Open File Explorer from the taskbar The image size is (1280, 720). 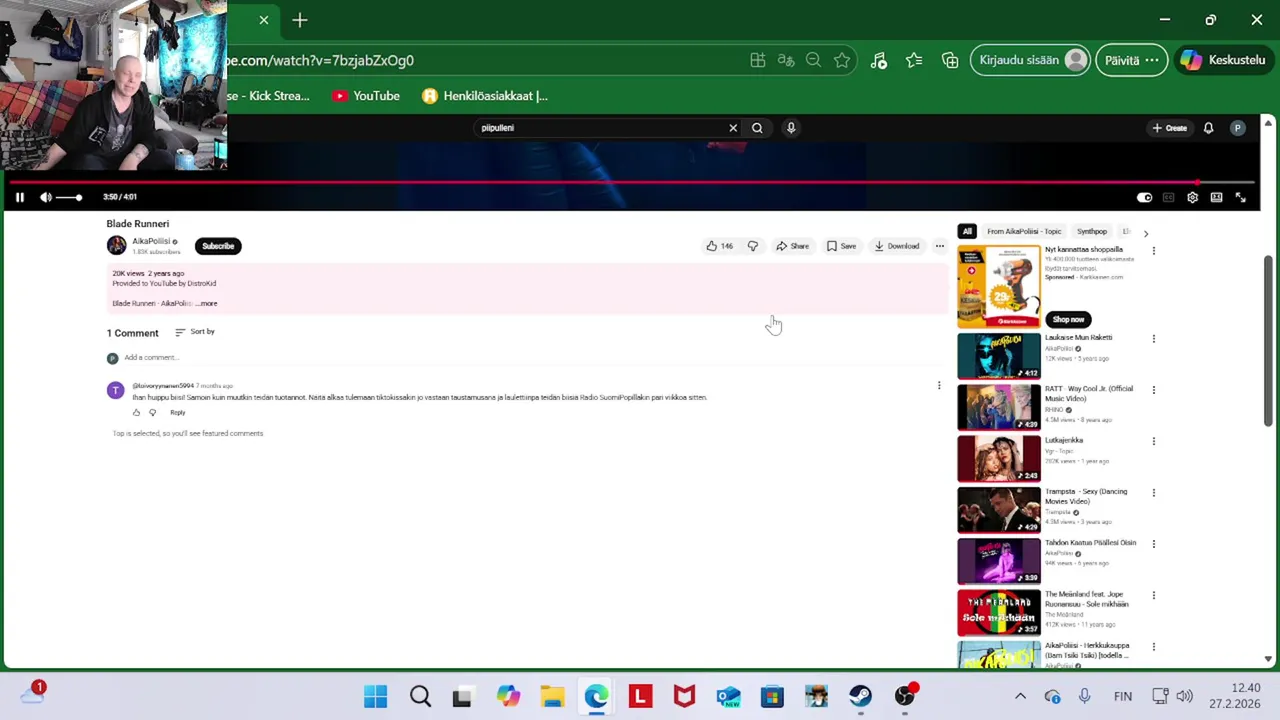coord(552,696)
